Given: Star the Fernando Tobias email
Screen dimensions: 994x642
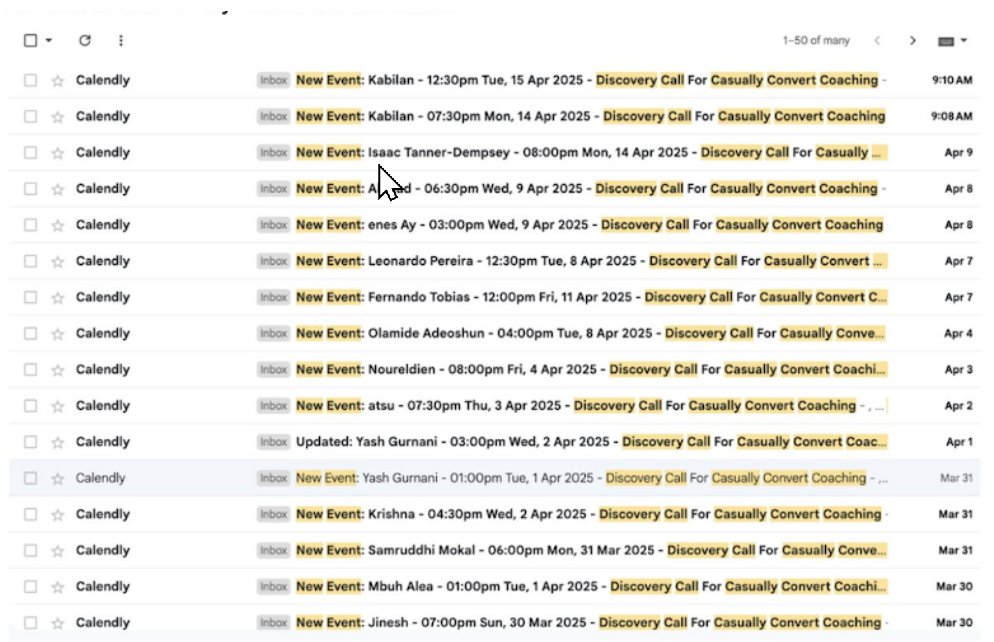Looking at the screenshot, I should [x=58, y=297].
